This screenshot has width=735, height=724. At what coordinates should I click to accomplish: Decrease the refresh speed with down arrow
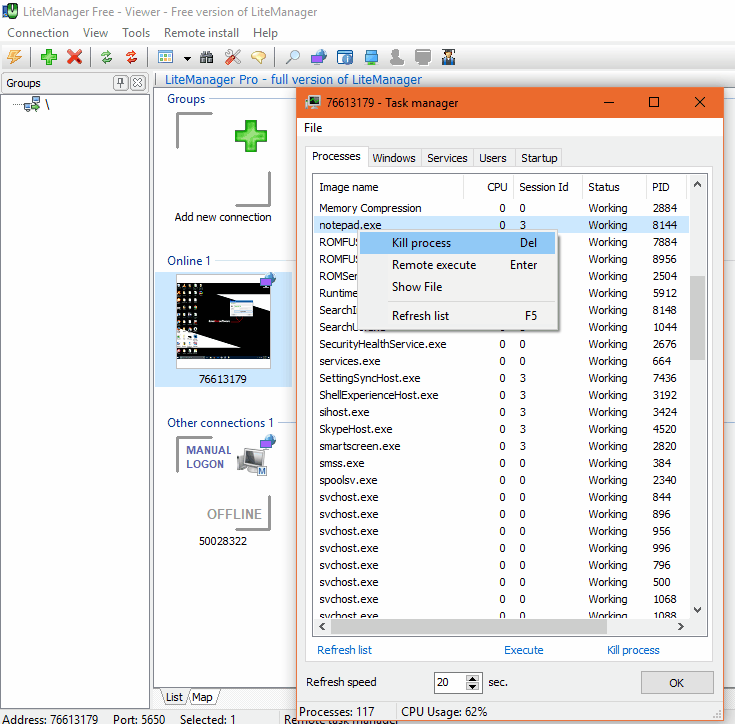coord(472,687)
